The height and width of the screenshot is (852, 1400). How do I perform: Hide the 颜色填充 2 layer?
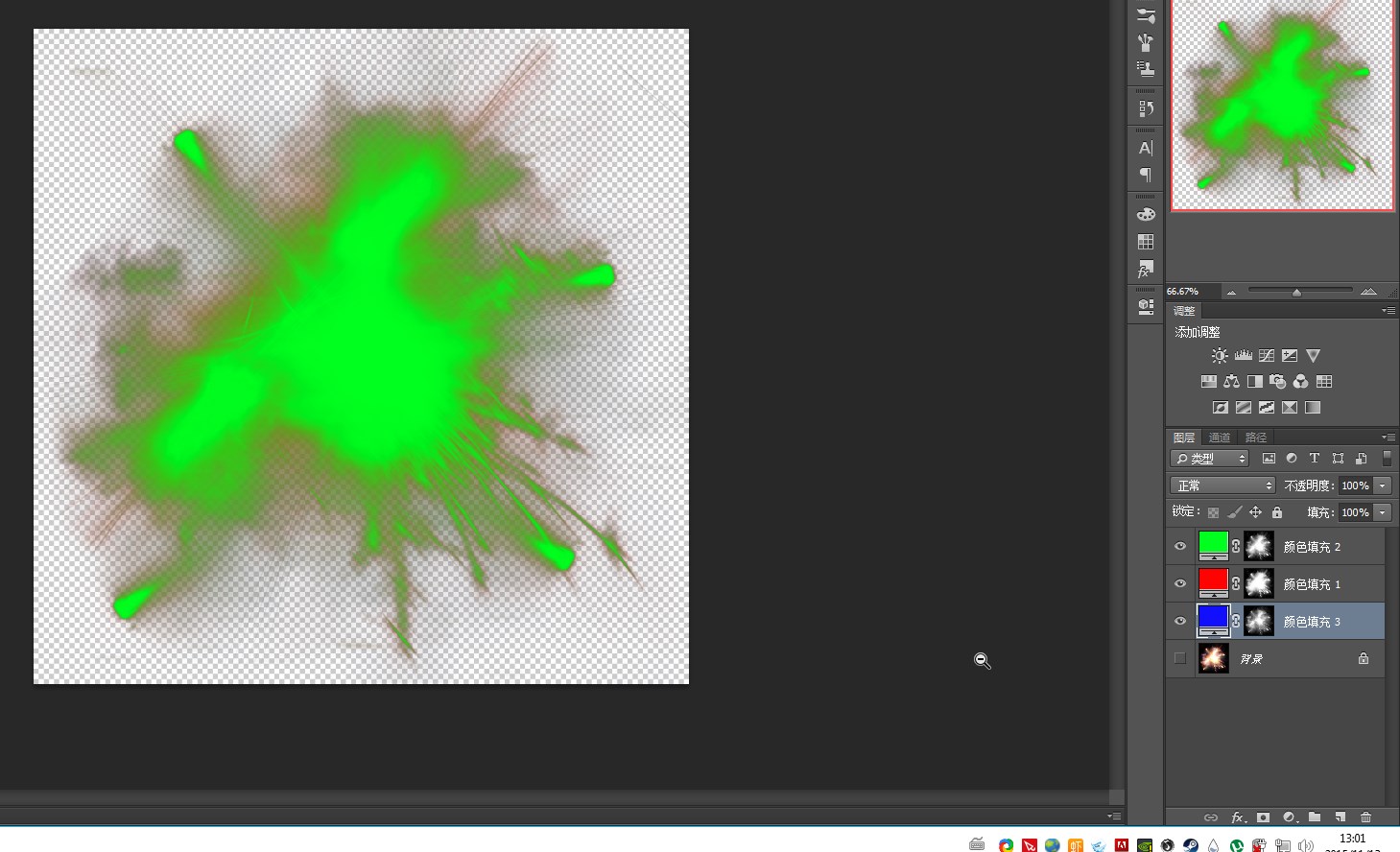click(1180, 546)
